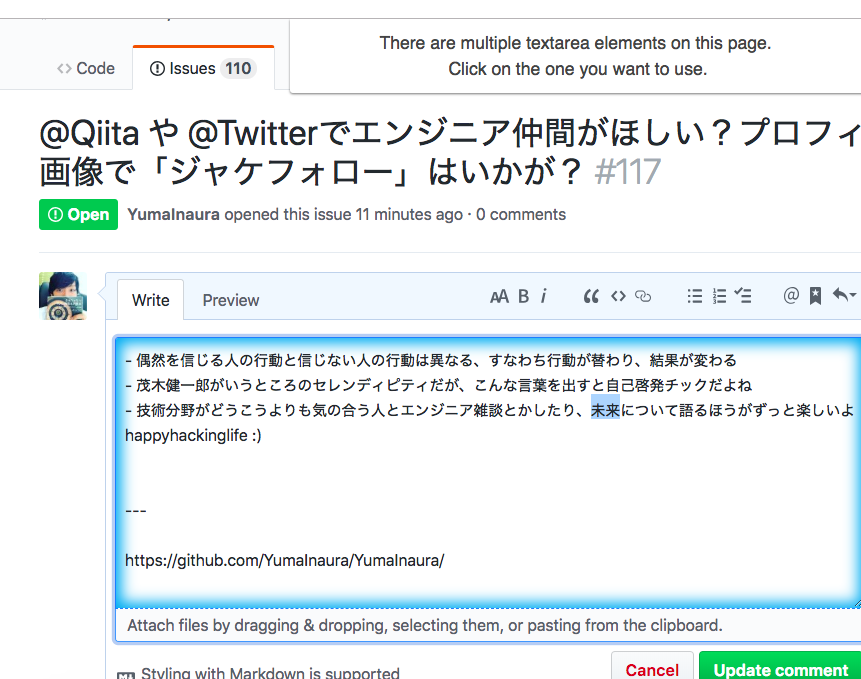861x679 pixels.
Task: Click the 'happyhackinglife :)' line
Action: [x=193, y=436]
